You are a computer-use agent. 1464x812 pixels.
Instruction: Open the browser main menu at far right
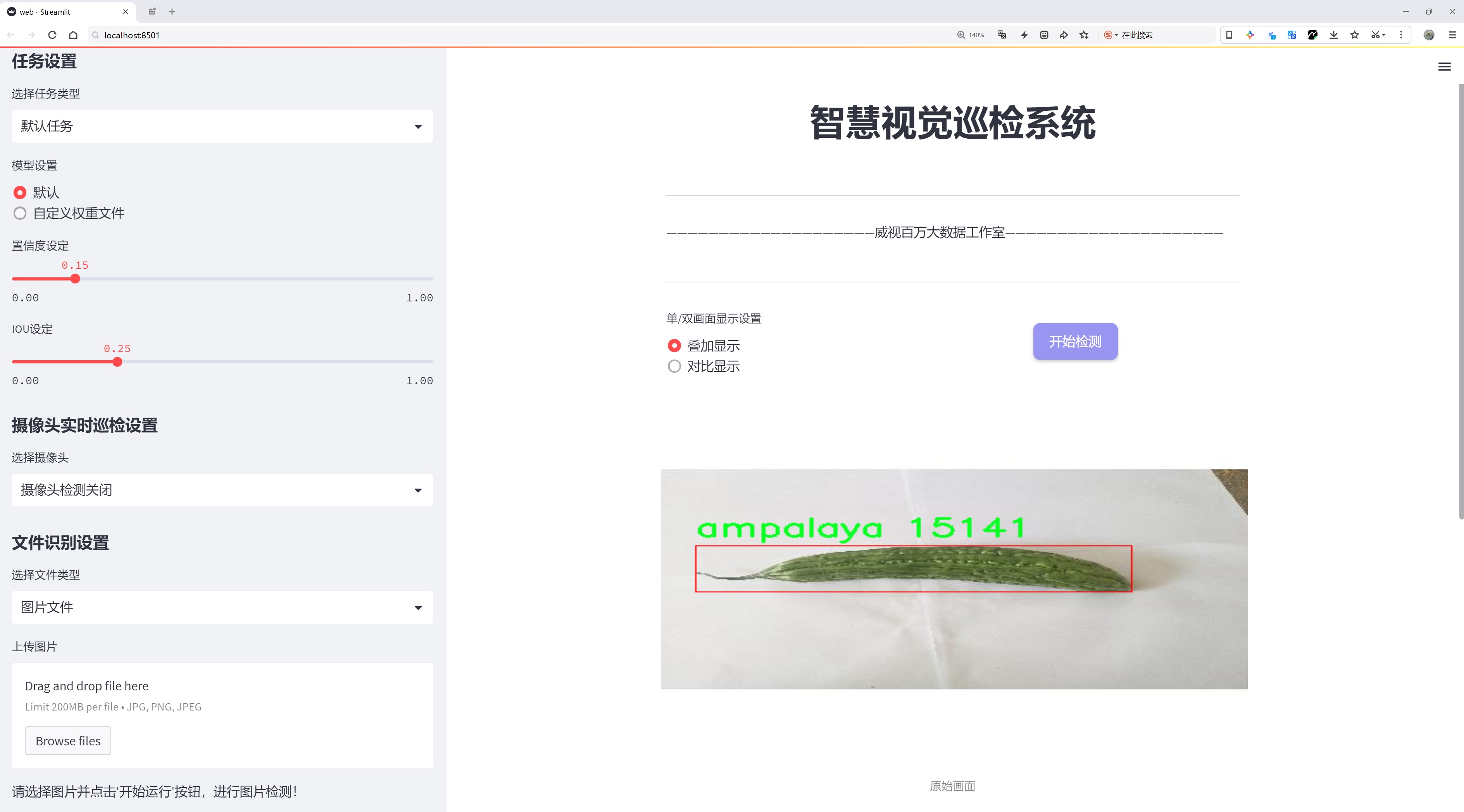[x=1452, y=35]
